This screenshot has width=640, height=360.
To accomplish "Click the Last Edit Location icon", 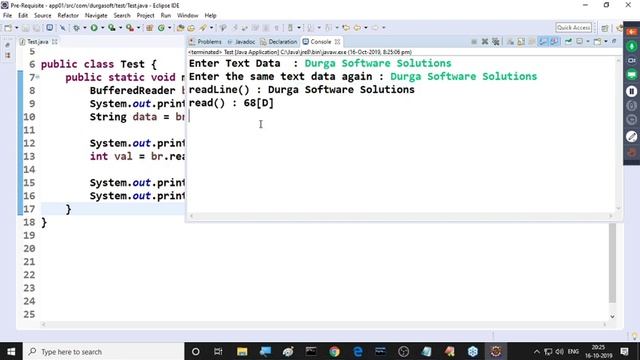I will 346,28.
